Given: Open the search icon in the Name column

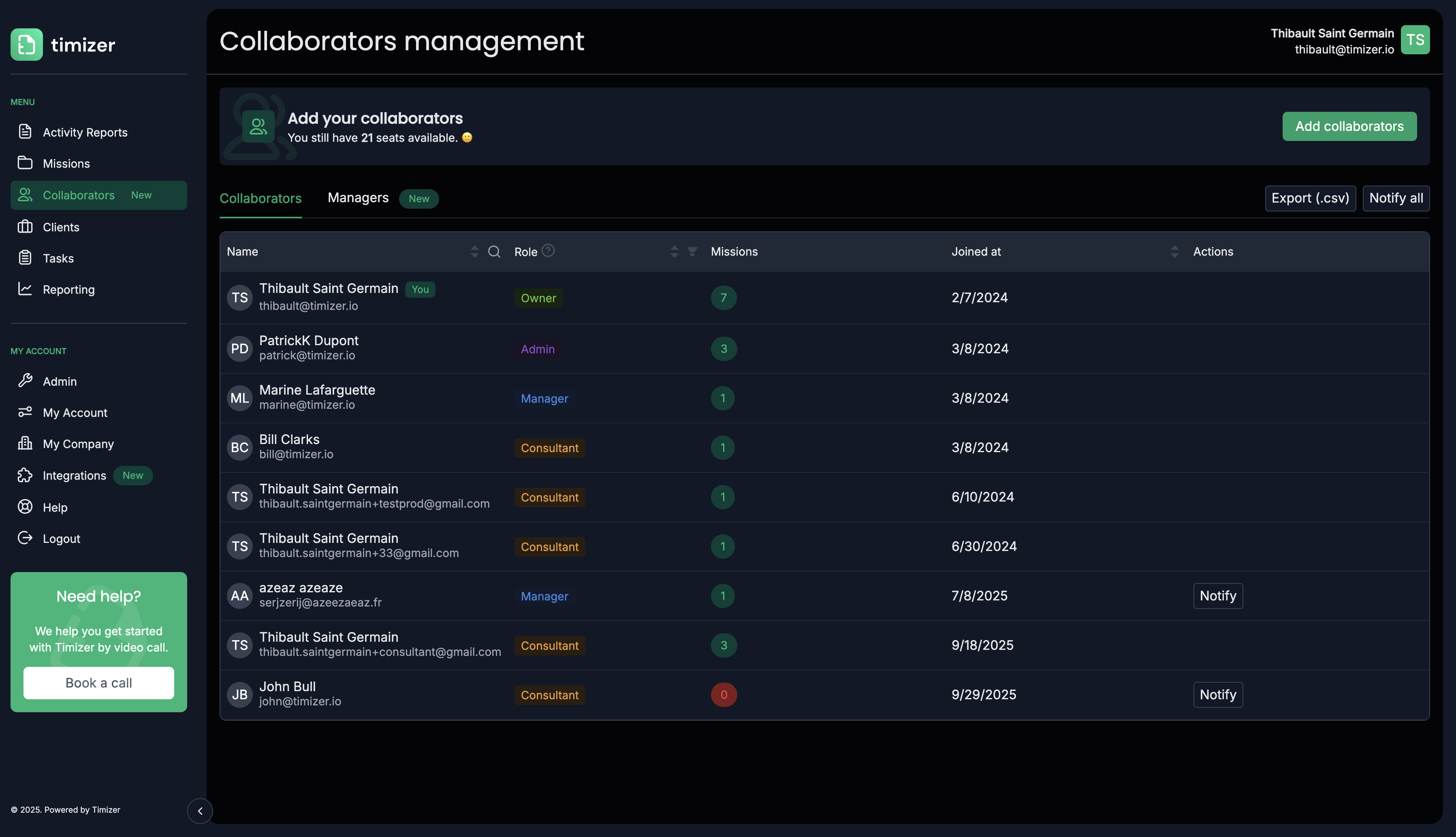Looking at the screenshot, I should click(494, 251).
